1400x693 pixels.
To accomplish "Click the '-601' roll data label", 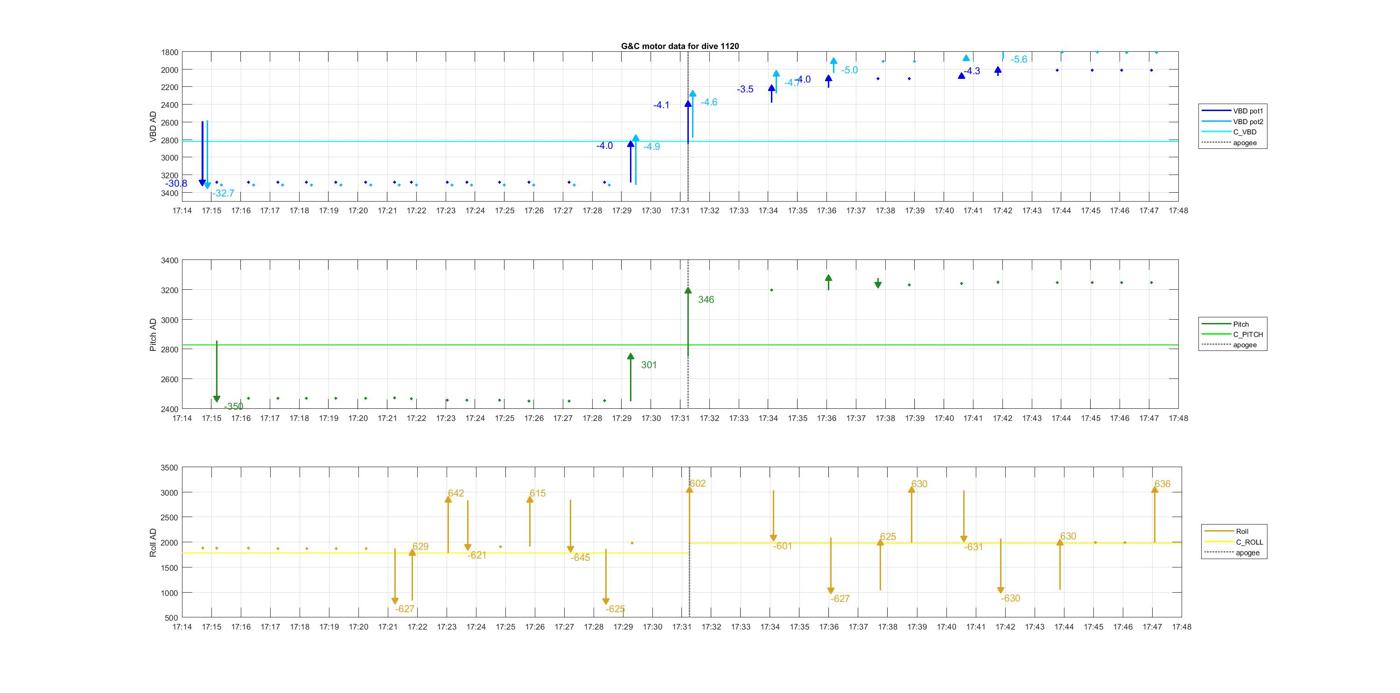I will 783,546.
